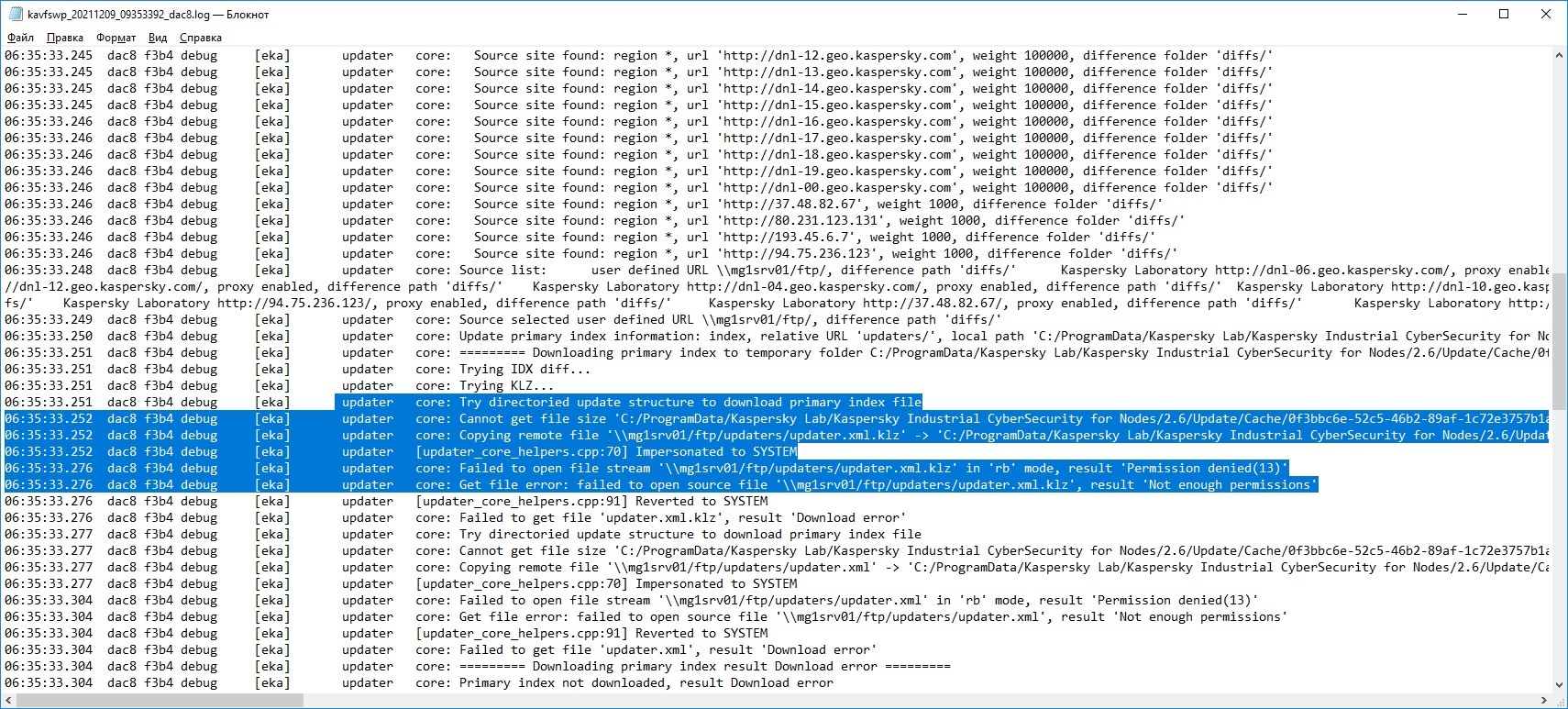Click 'Downloading primary index to temporary folder' text
Image resolution: width=1568 pixels, height=709 pixels.
coord(698,353)
